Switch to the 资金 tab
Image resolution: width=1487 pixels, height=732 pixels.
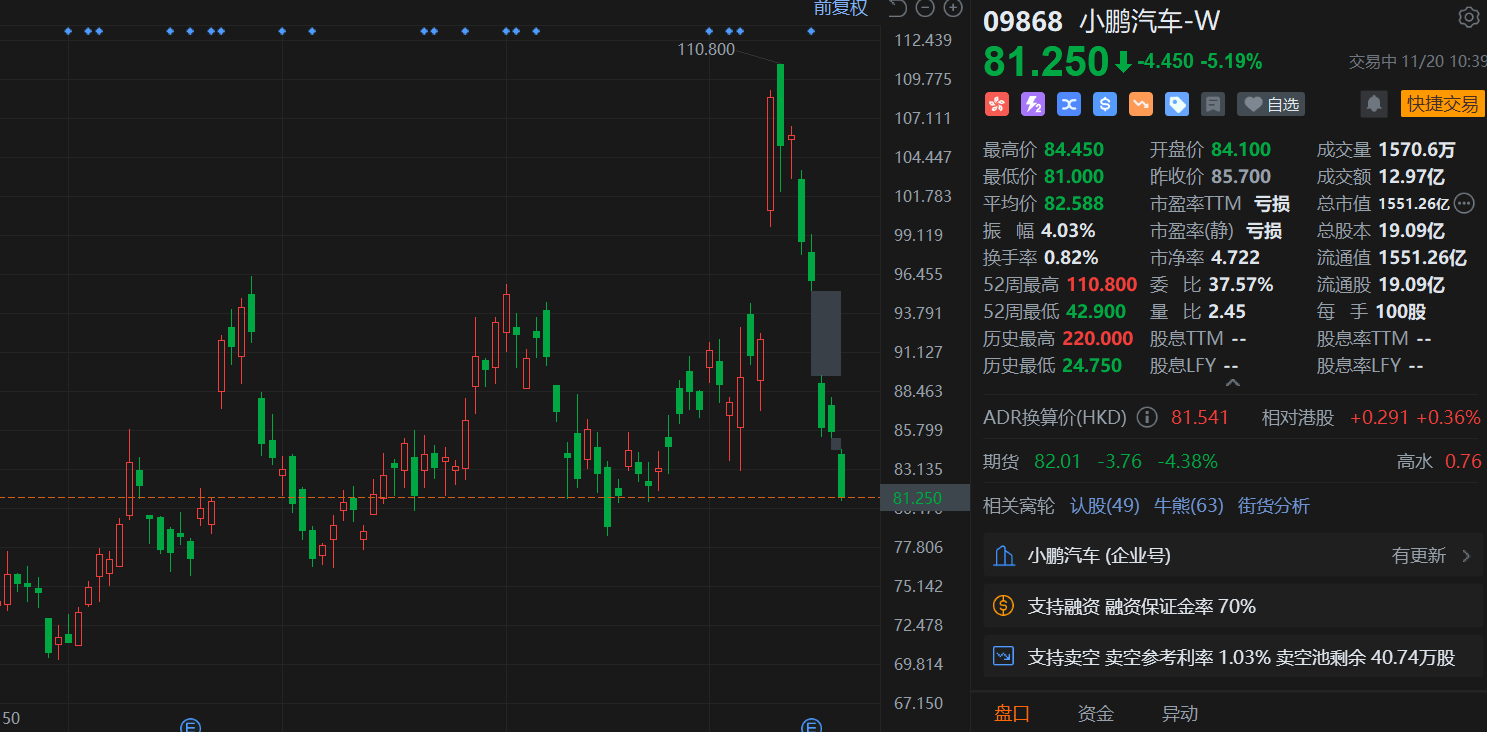(1095, 713)
